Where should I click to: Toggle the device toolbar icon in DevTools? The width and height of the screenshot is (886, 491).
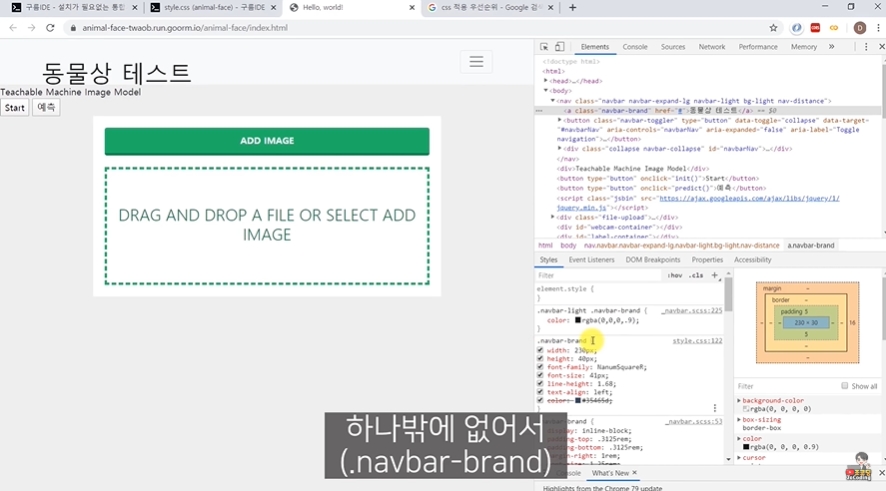coord(559,47)
